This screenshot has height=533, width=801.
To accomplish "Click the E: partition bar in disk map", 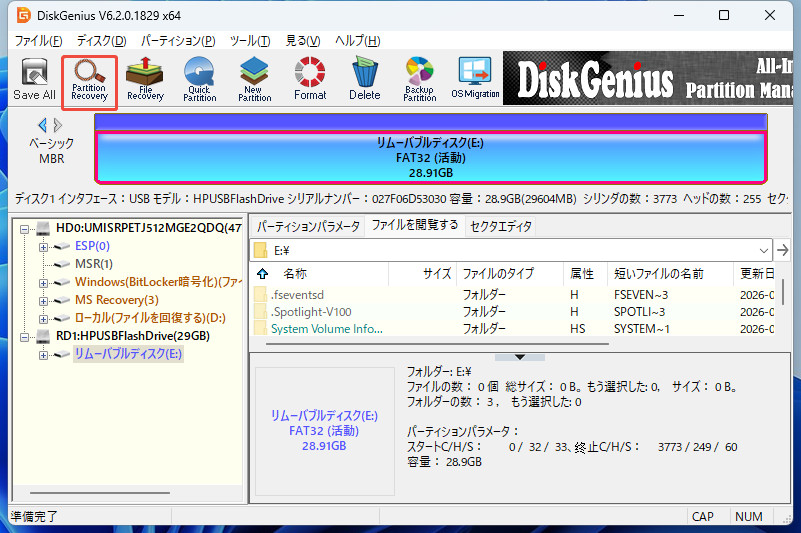I will (431, 157).
